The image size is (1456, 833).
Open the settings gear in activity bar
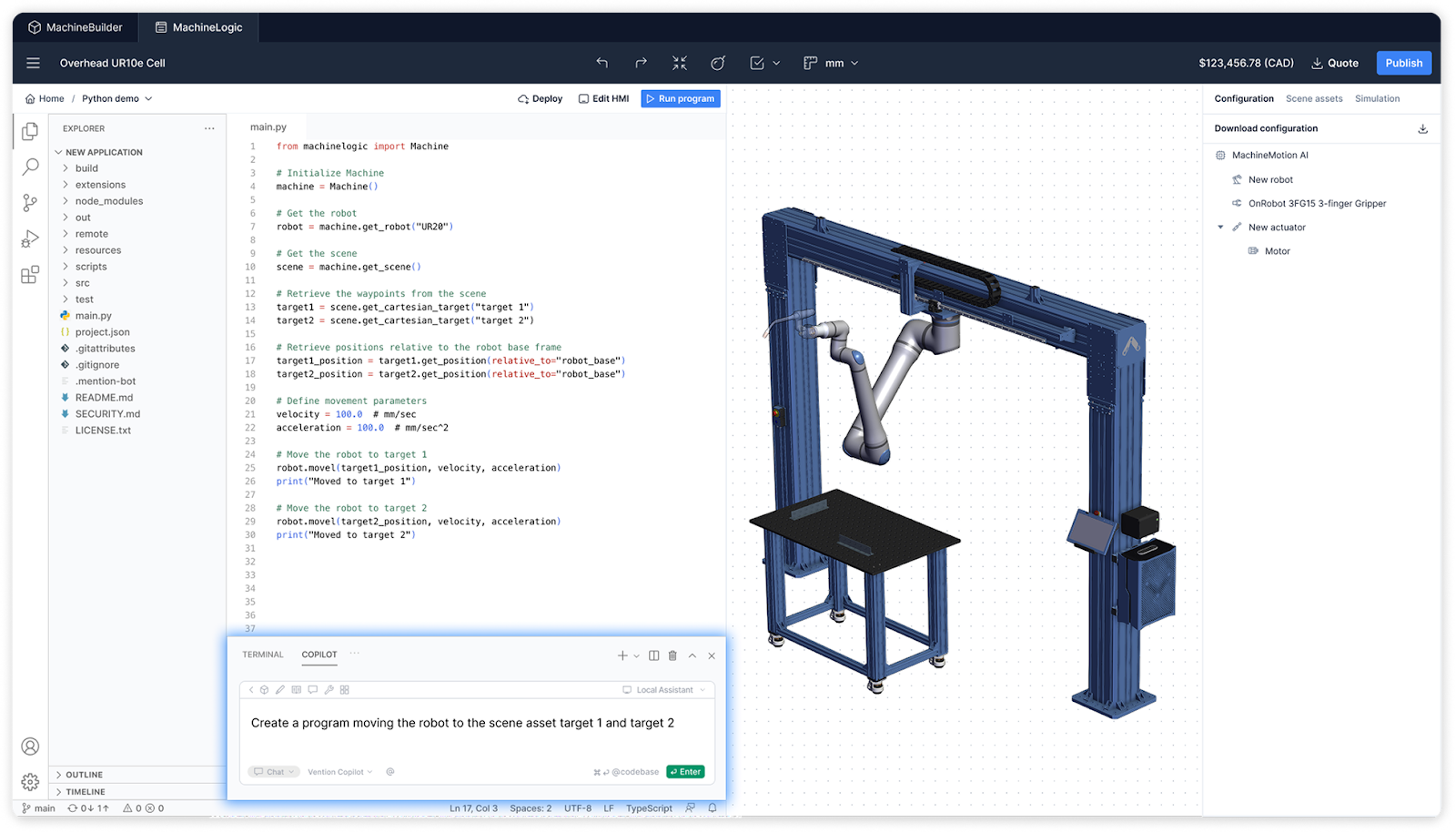pyautogui.click(x=30, y=782)
